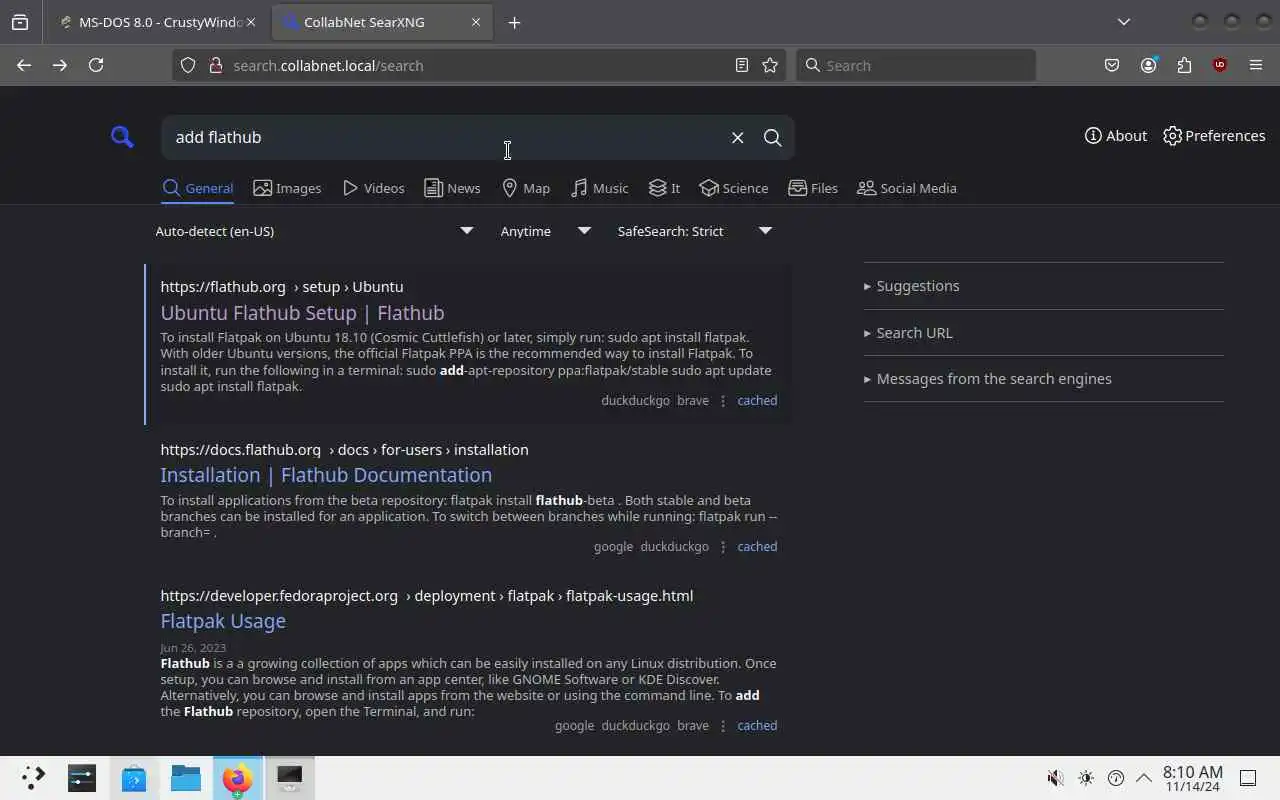1280x800 pixels.
Task: Open cached link for Flathub Documentation result
Action: [x=757, y=546]
